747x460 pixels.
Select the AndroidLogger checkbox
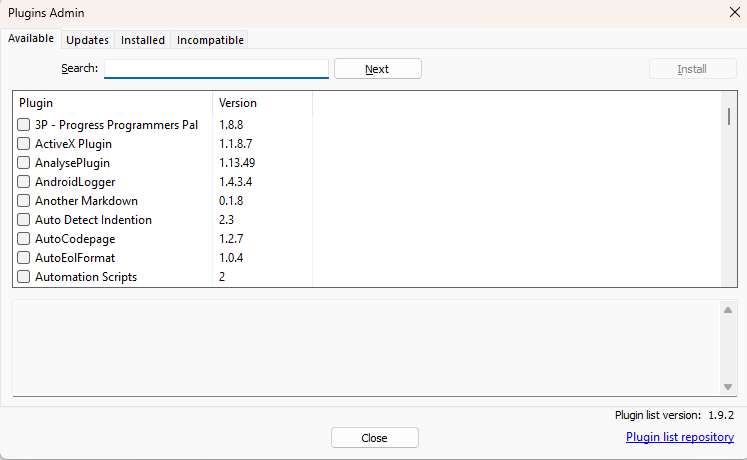point(24,182)
